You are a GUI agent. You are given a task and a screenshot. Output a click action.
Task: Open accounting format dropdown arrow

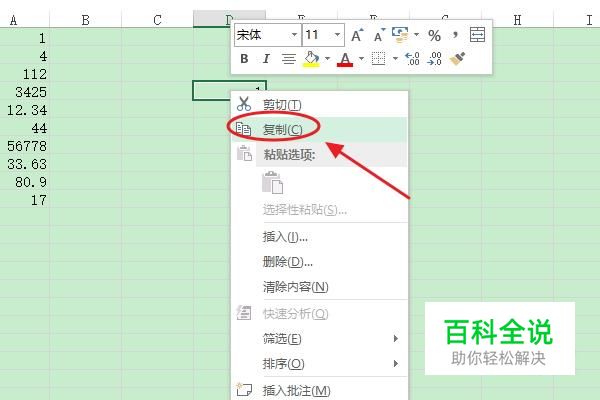coord(416,35)
